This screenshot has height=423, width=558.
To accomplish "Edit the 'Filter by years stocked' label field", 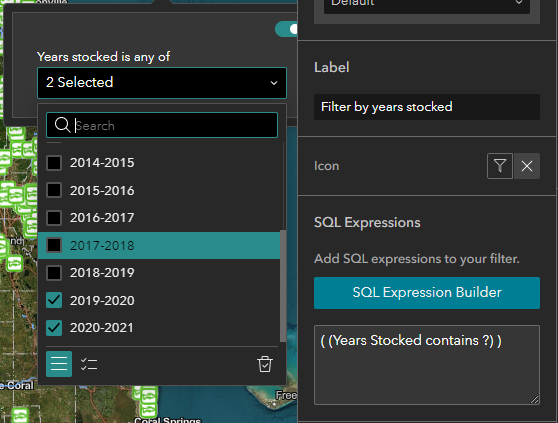I will 427,107.
